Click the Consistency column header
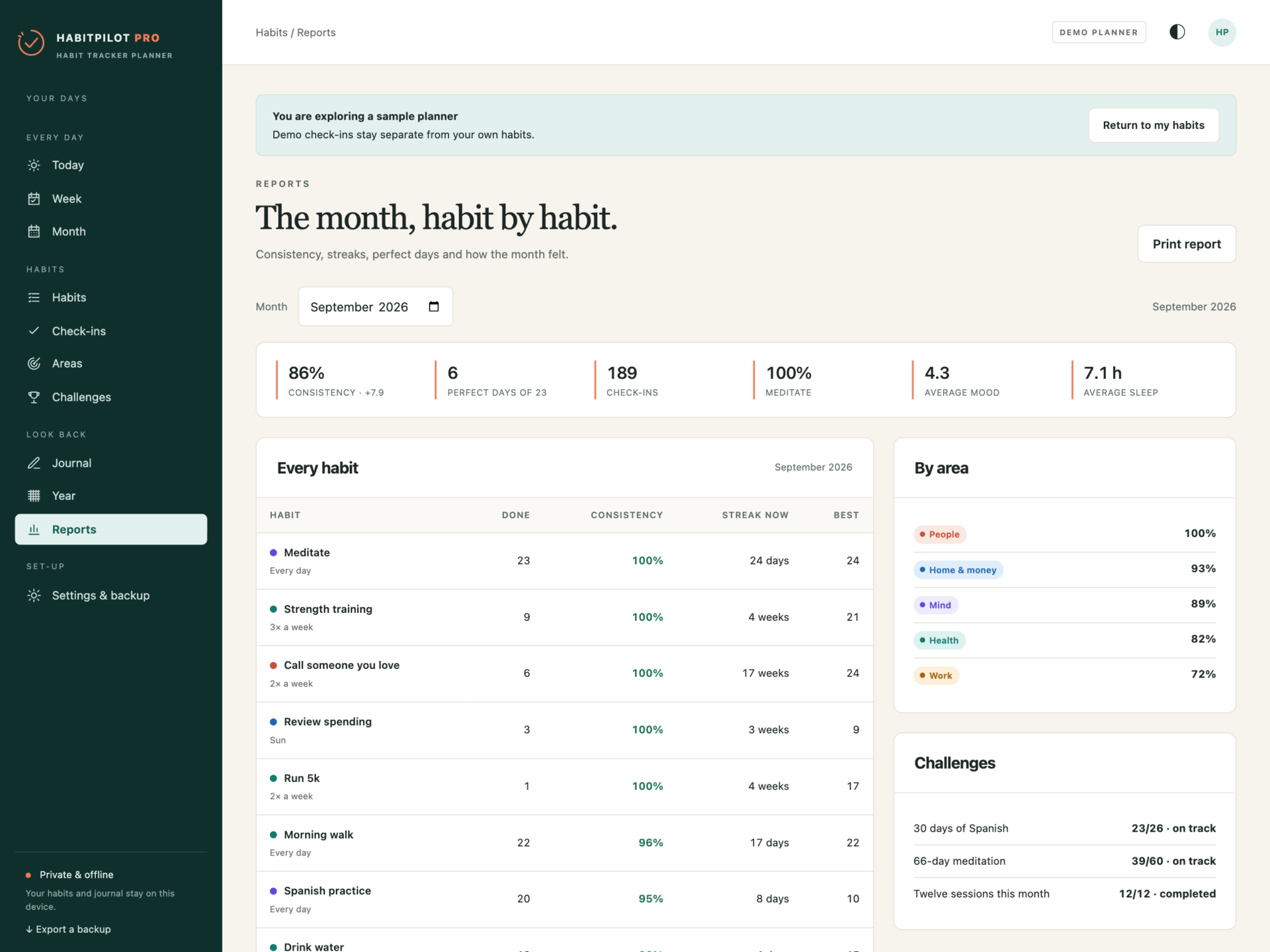The width and height of the screenshot is (1270, 952). [x=626, y=515]
